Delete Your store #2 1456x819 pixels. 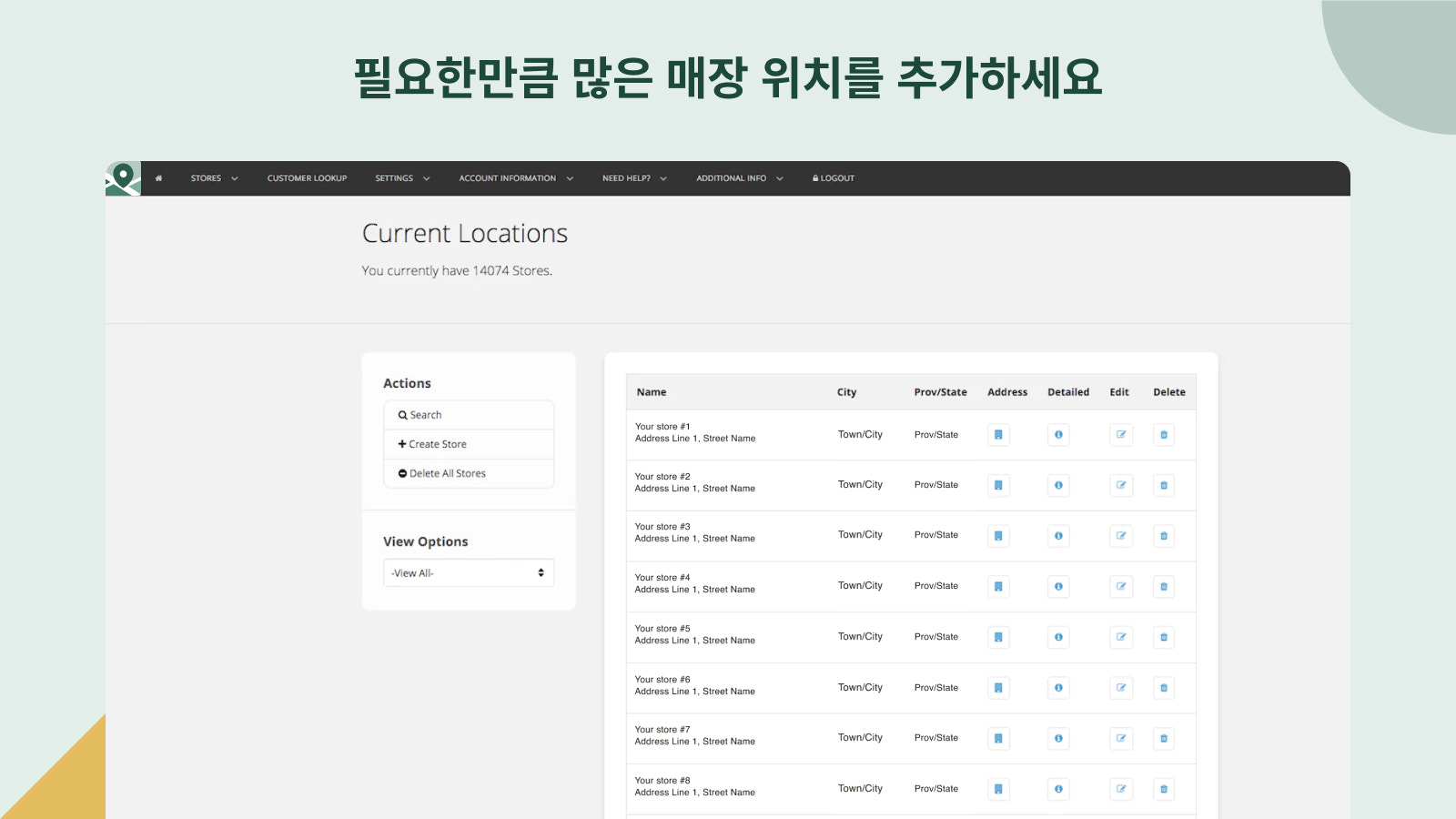pyautogui.click(x=1164, y=485)
